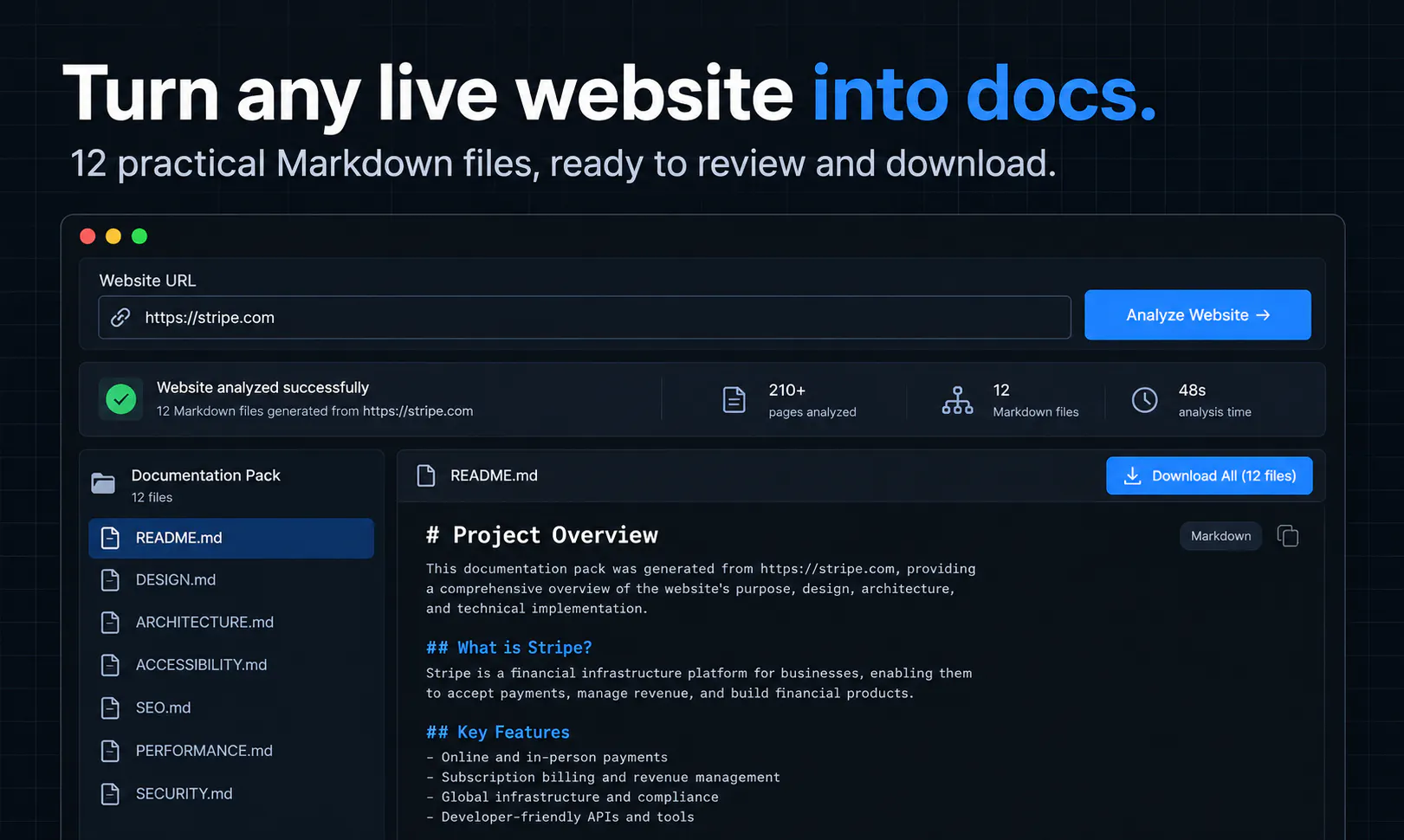Viewport: 1404px width, 840px height.
Task: Click the '210+' pages analyzed value
Action: coord(787,391)
